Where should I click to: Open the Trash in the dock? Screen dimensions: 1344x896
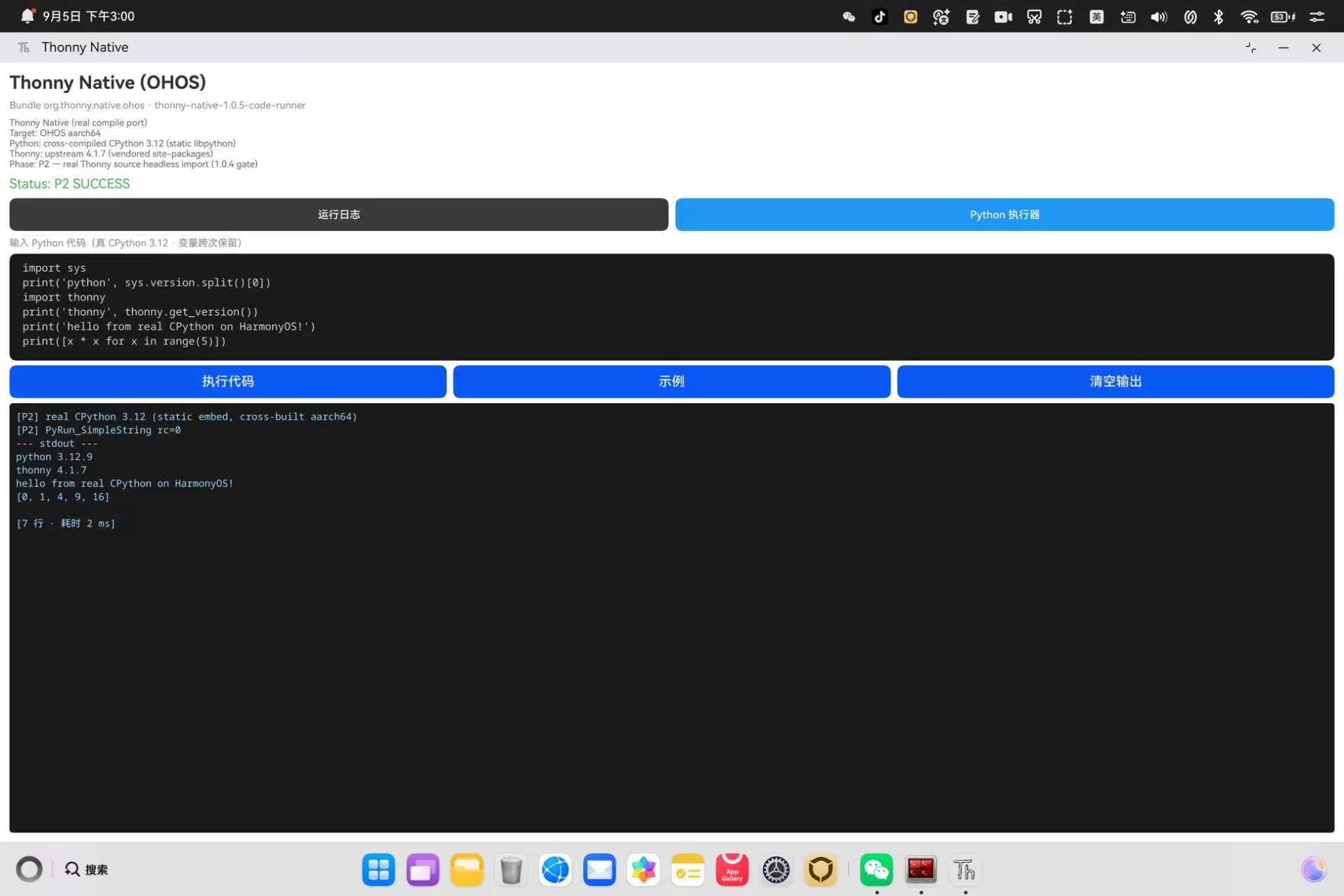pyautogui.click(x=511, y=869)
